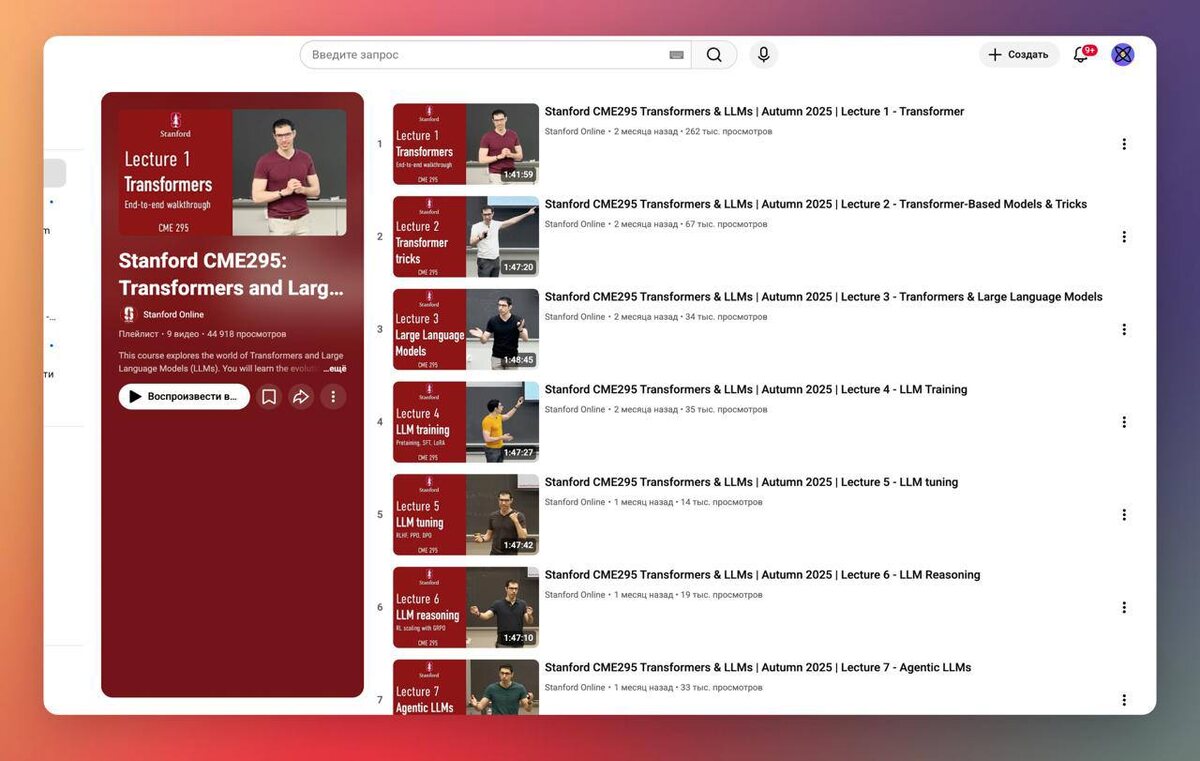Screen dimensions: 1200x761
Task: Click Lecture 4 LLM training thumbnail
Action: point(466,422)
